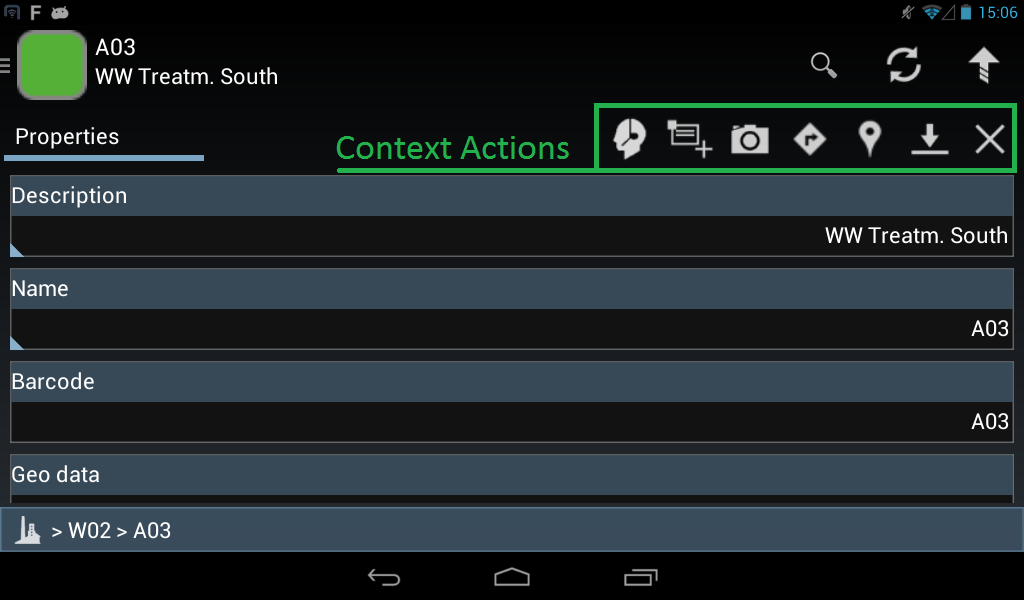Edit the Name field value A03
Viewport: 1024px width, 600px height.
click(511, 328)
